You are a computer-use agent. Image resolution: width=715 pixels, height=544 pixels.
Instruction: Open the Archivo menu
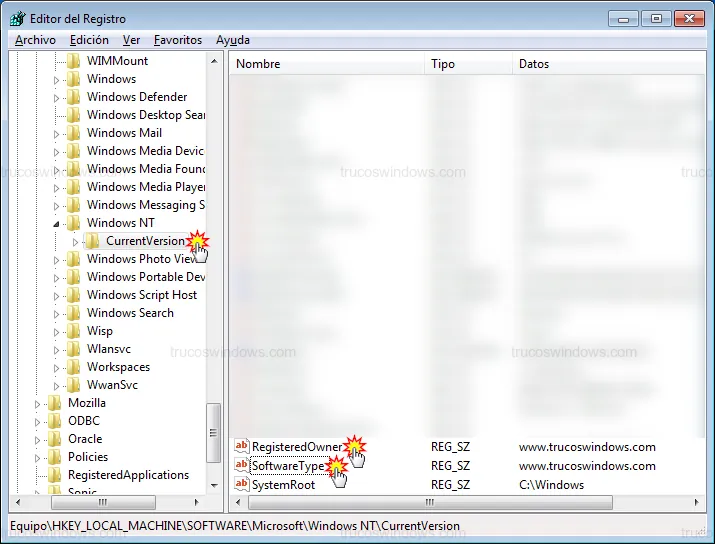pos(35,40)
